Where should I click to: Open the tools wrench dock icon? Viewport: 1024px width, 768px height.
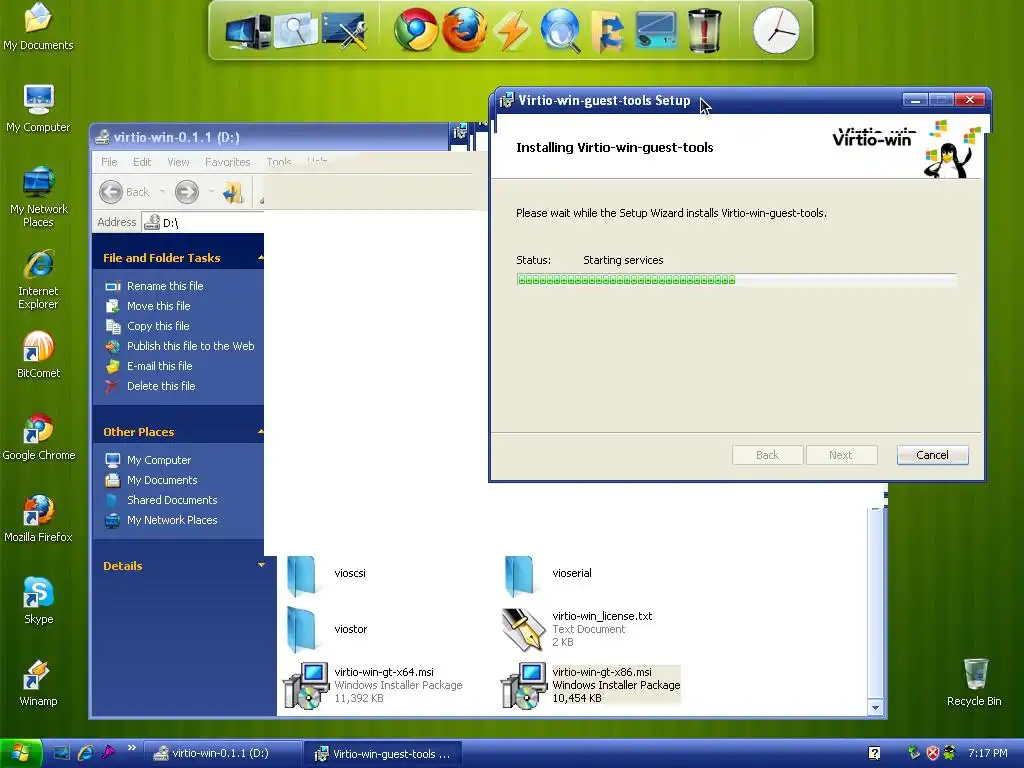pyautogui.click(x=344, y=31)
